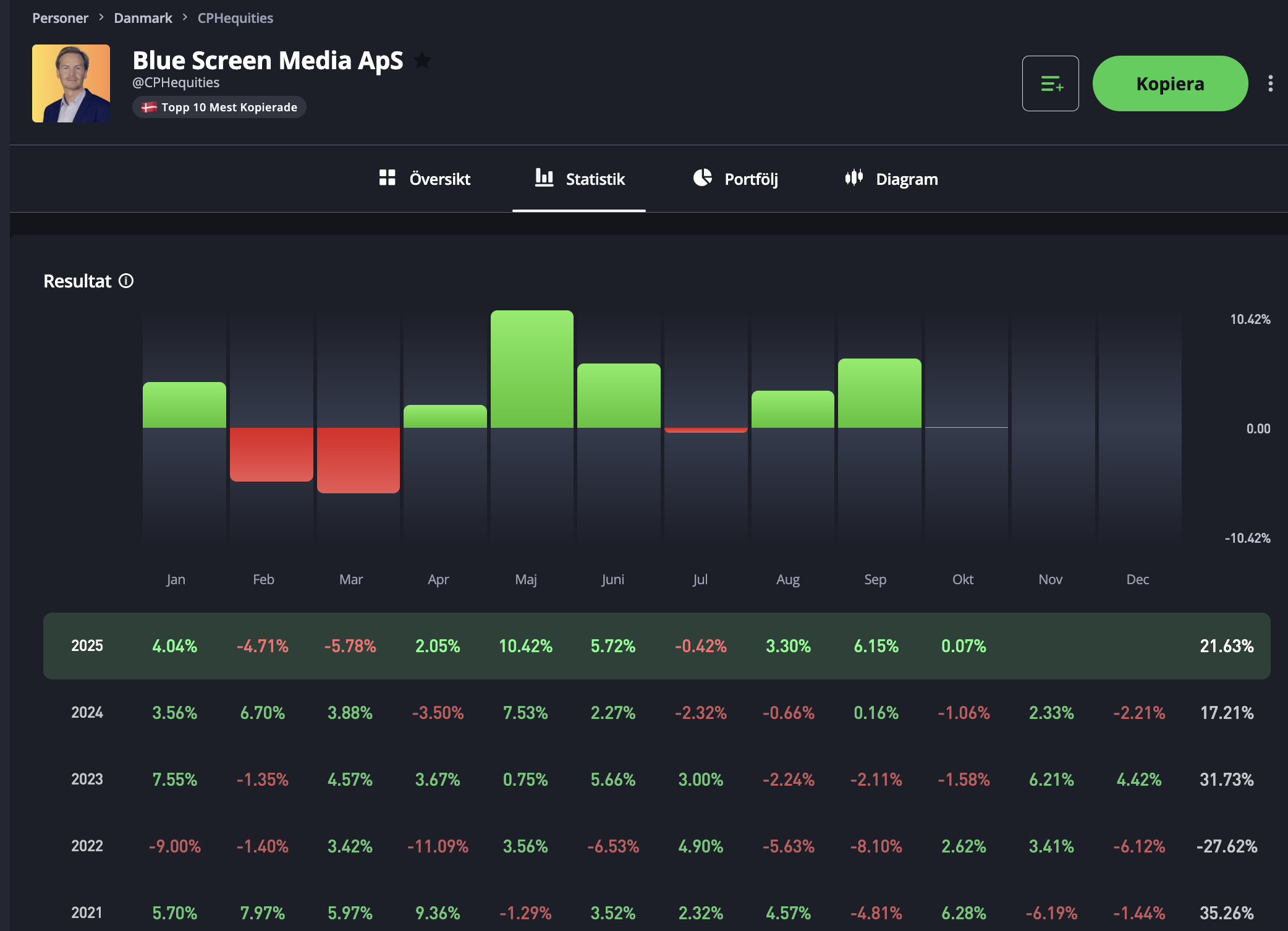
Task: Go to the Danmark breadcrumb link
Action: [143, 18]
